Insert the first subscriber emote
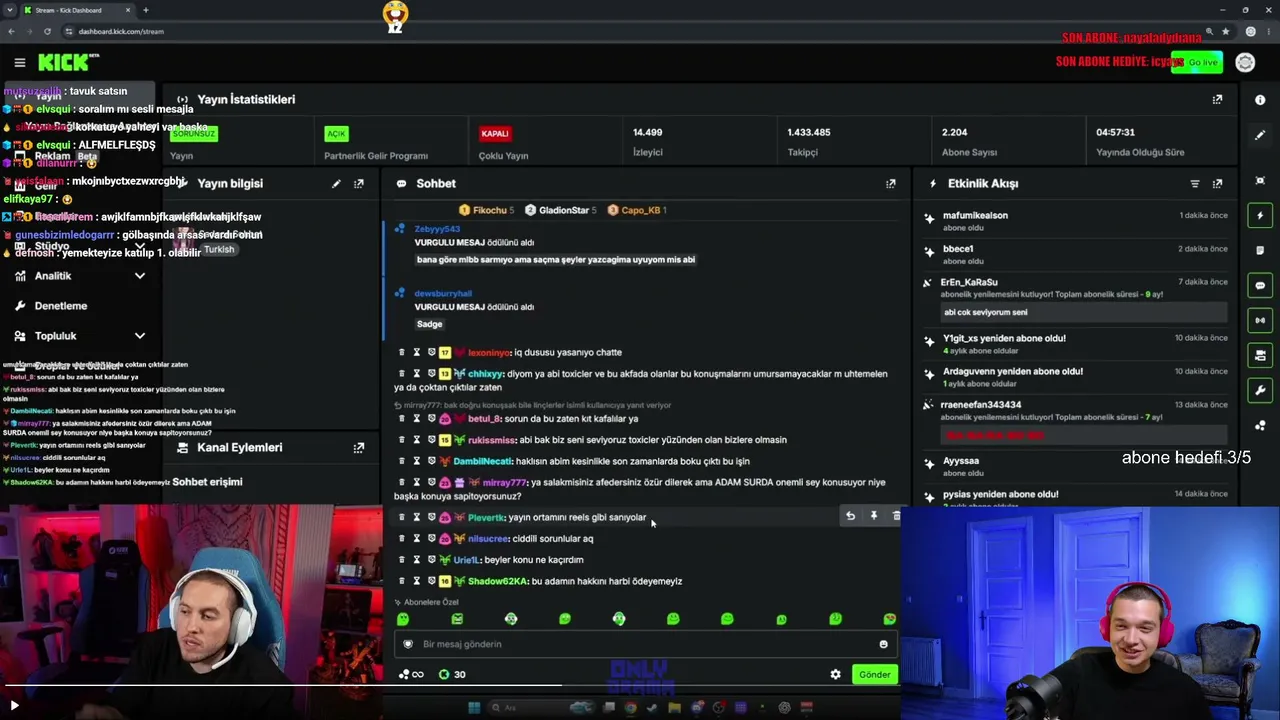This screenshot has width=1280, height=720. click(403, 620)
